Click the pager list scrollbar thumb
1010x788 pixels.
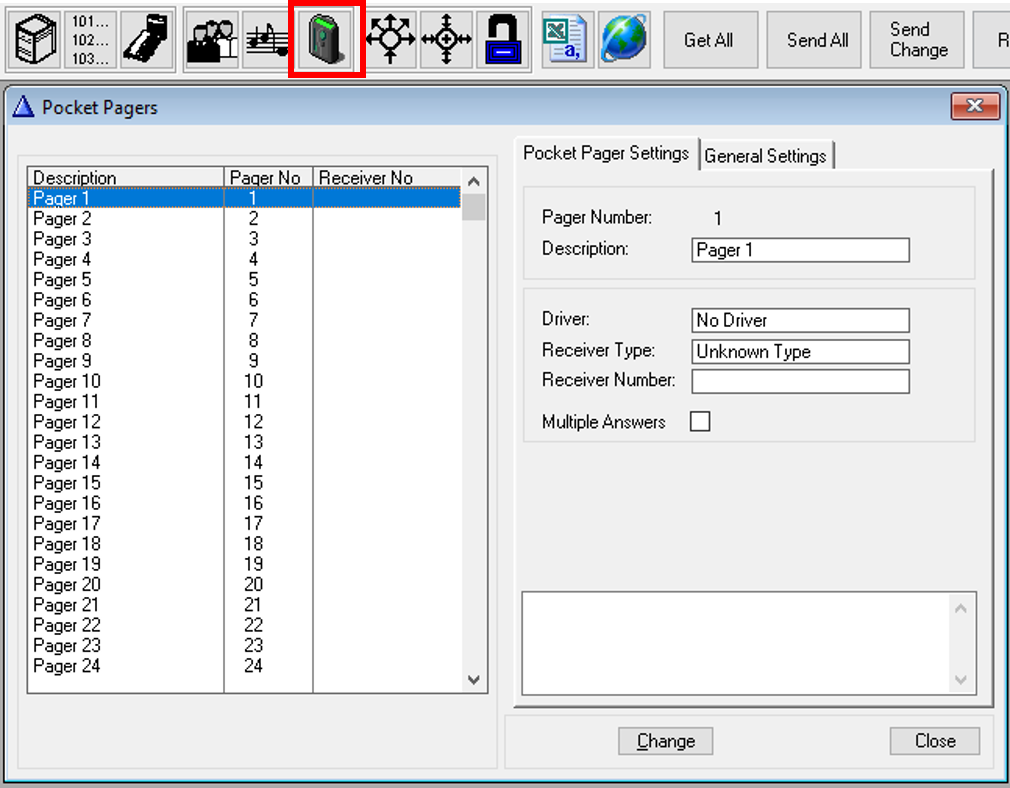click(474, 207)
